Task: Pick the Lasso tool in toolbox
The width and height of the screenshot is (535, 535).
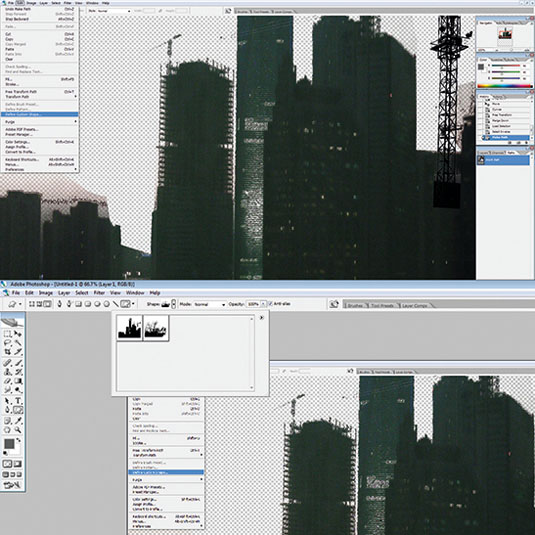Action: (x=7, y=343)
